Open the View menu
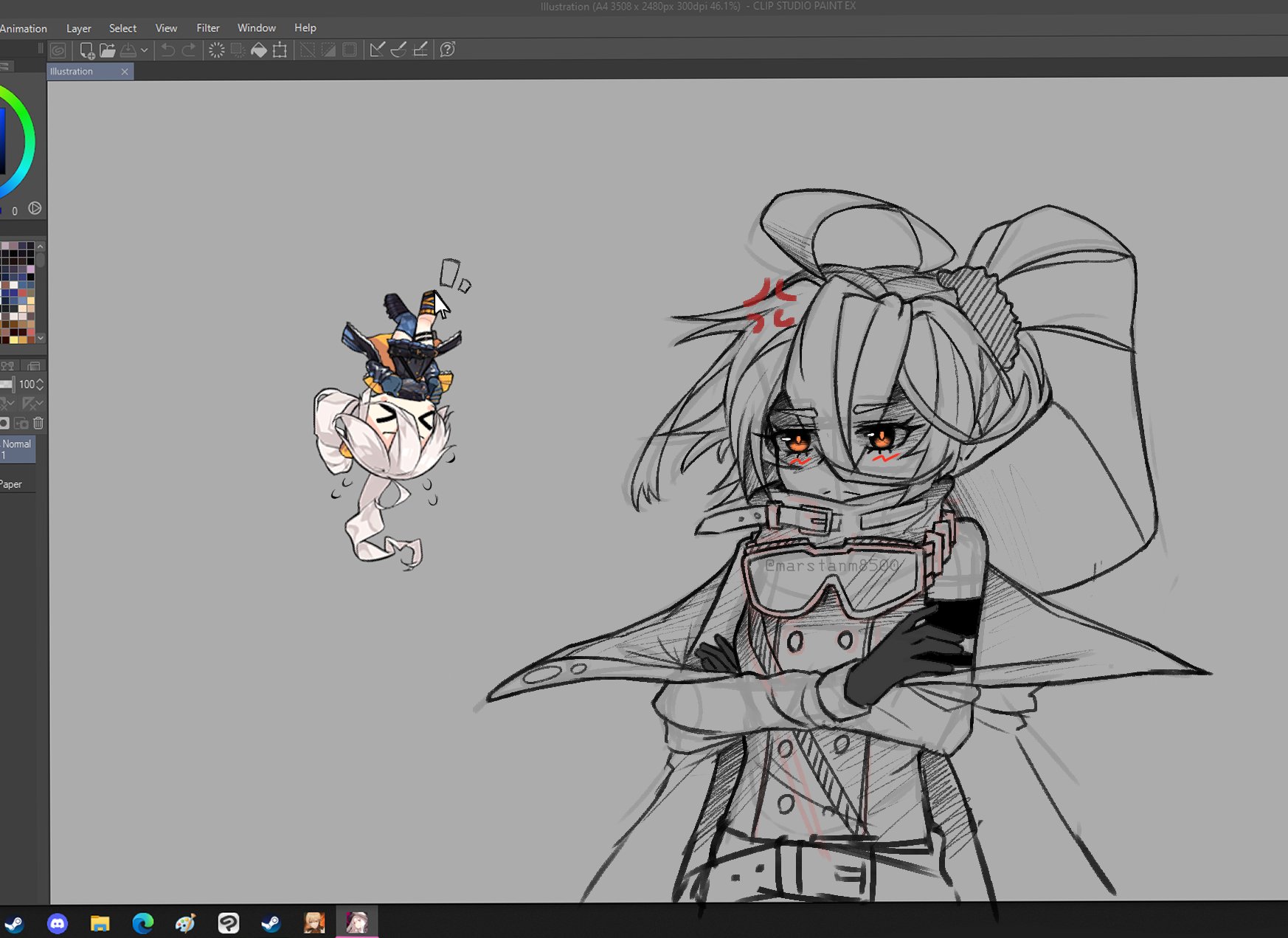 point(166,28)
